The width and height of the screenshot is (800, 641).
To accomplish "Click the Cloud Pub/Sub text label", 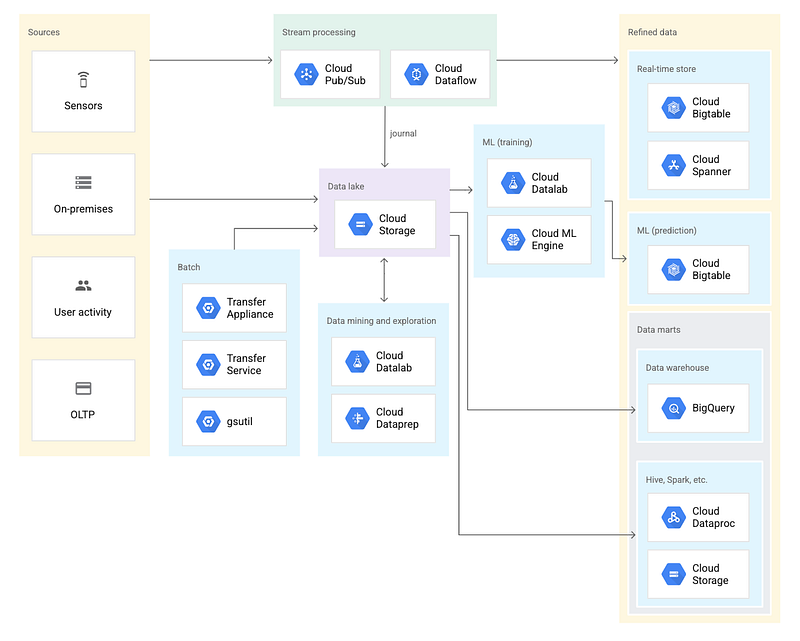I will (345, 75).
